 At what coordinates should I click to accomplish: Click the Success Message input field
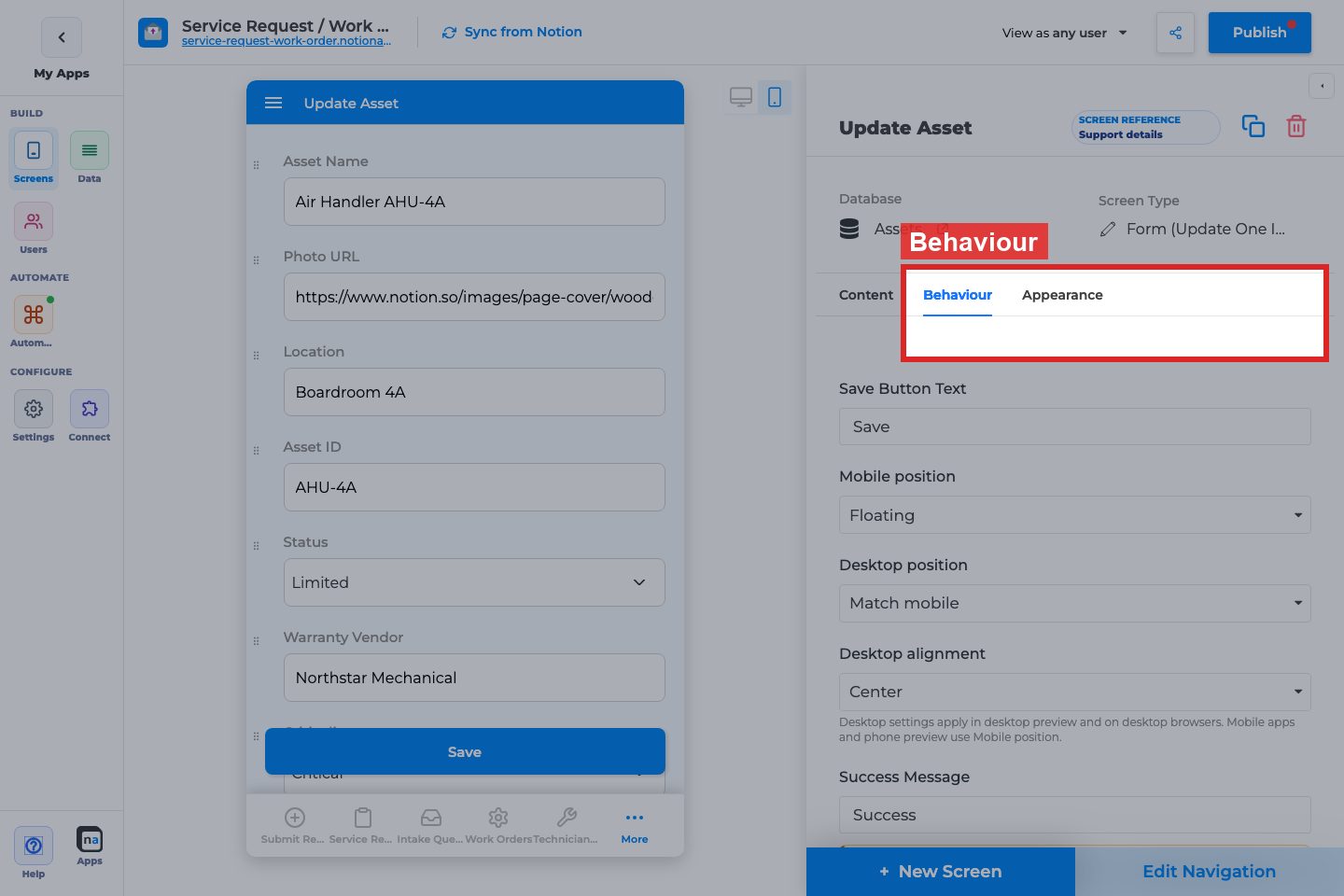(x=1075, y=815)
